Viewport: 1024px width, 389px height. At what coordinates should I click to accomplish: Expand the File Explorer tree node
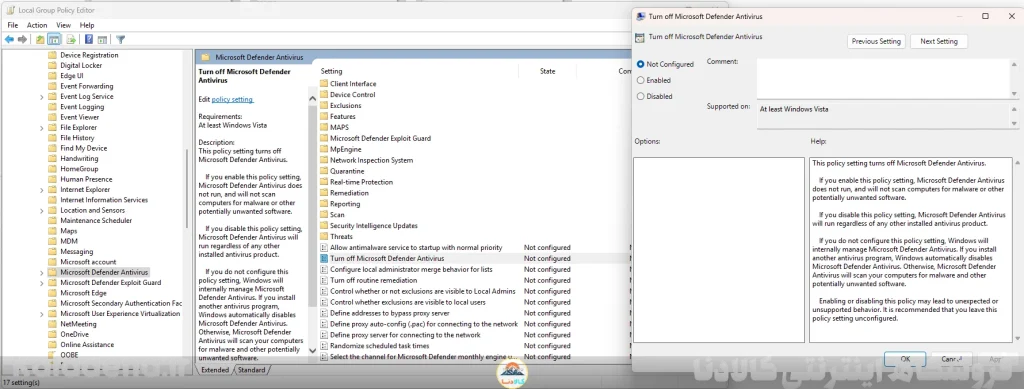(x=42, y=127)
